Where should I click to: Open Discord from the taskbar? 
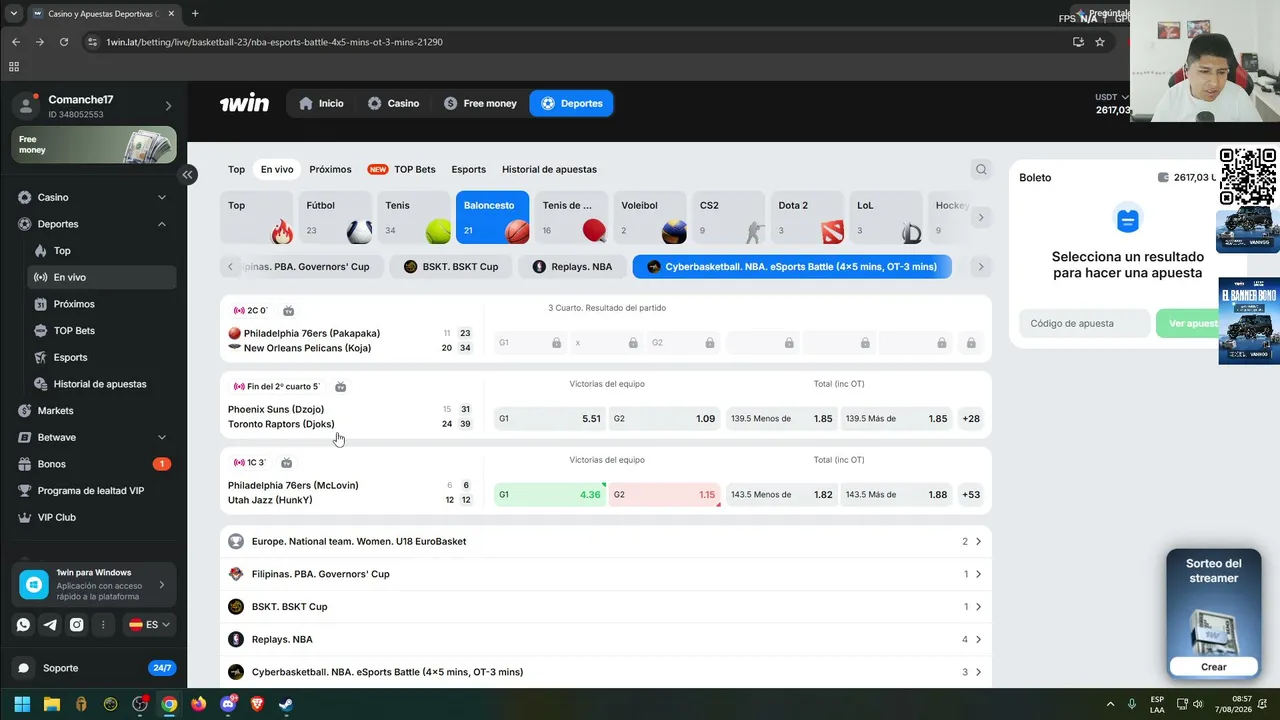point(228,704)
